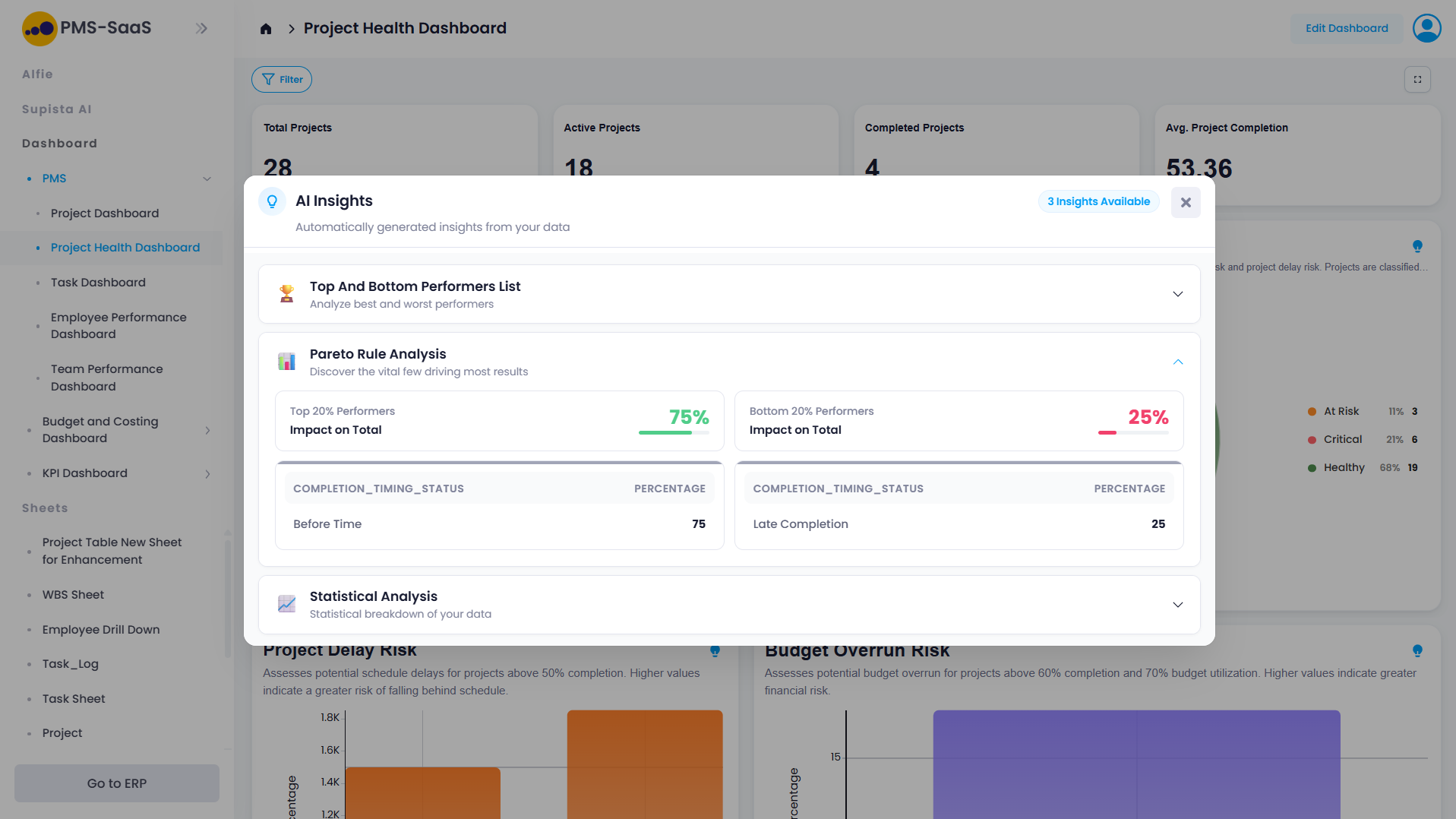Click COMPLETION_TIMING_STATUS header in the bottom performers table
Image resolution: width=1456 pixels, height=819 pixels.
coord(838,489)
